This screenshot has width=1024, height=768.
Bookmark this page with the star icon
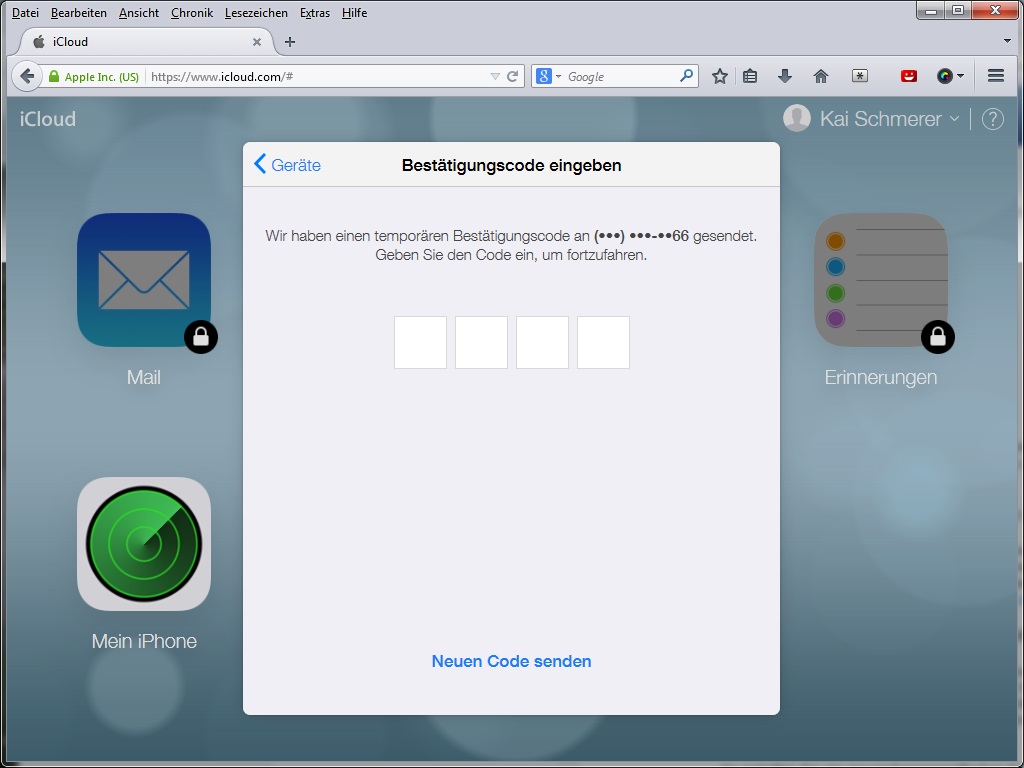click(x=720, y=76)
